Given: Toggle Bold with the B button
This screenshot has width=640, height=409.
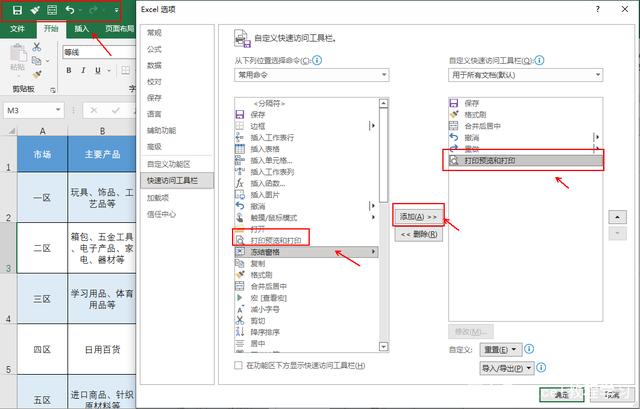Looking at the screenshot, I should click(x=69, y=70).
